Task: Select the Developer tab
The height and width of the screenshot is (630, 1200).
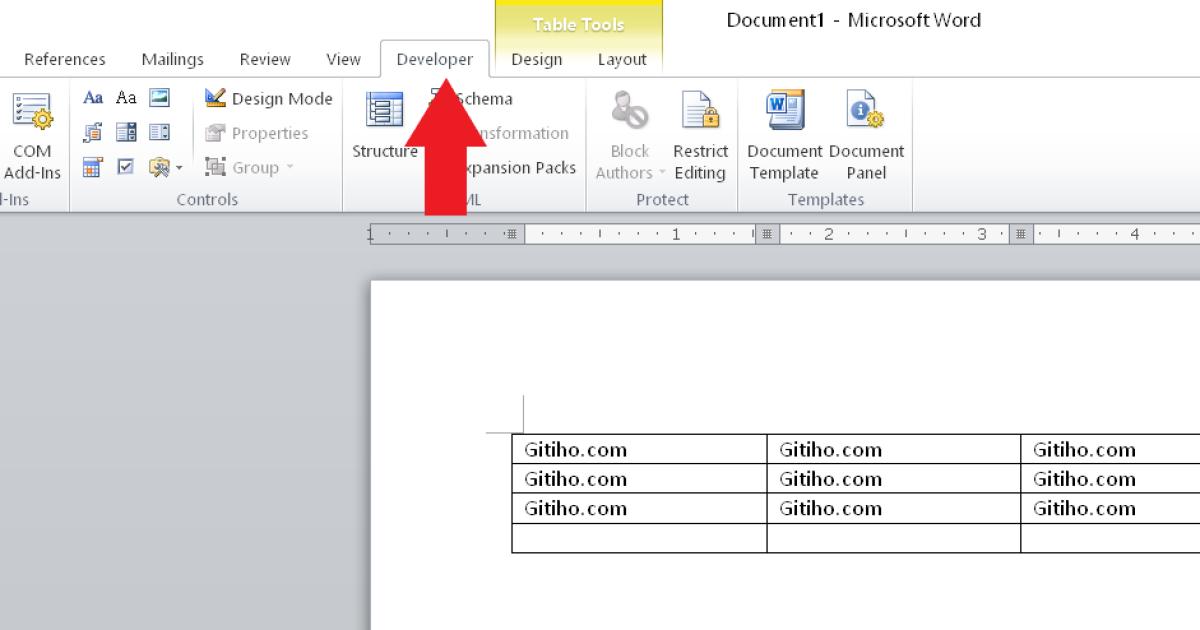Action: click(435, 59)
